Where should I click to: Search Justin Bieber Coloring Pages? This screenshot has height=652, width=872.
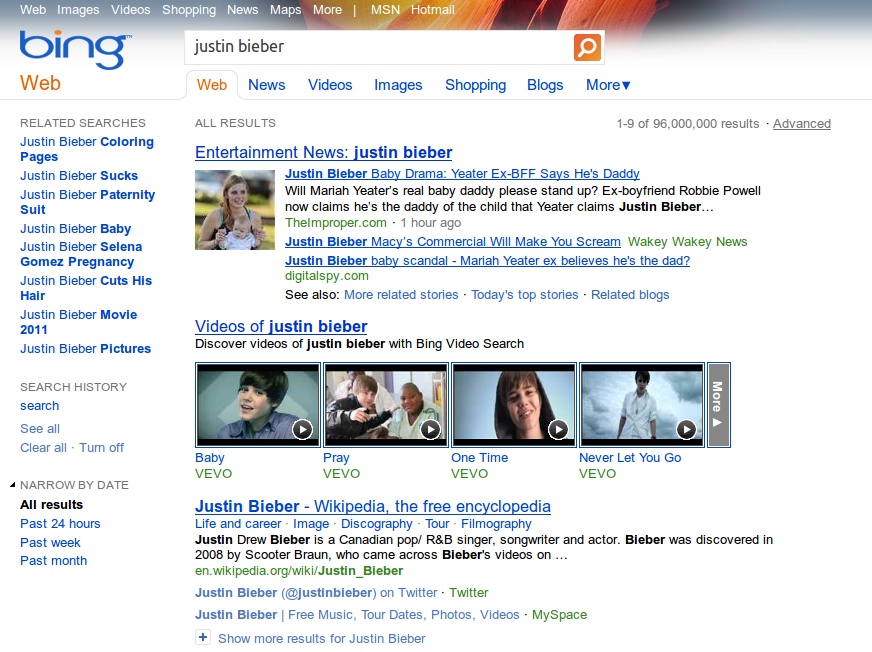(x=87, y=149)
